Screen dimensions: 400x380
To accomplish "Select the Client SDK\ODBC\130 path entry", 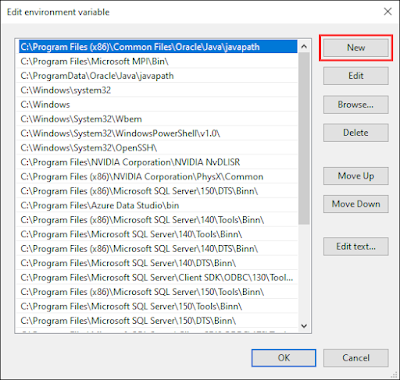I will pos(157,277).
